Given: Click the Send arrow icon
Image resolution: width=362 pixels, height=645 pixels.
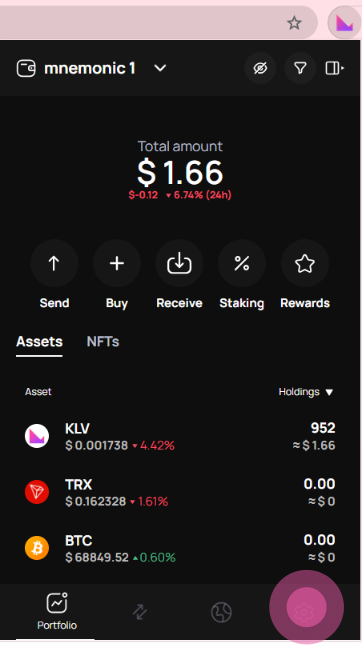Looking at the screenshot, I should (x=54, y=263).
